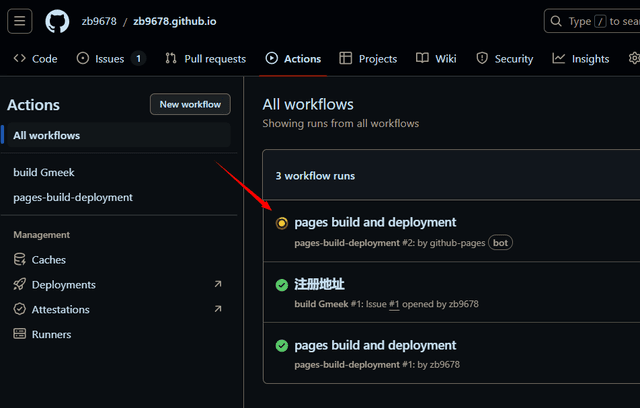Image resolution: width=640 pixels, height=408 pixels.
Task: Click the New workflow button
Action: click(x=190, y=104)
